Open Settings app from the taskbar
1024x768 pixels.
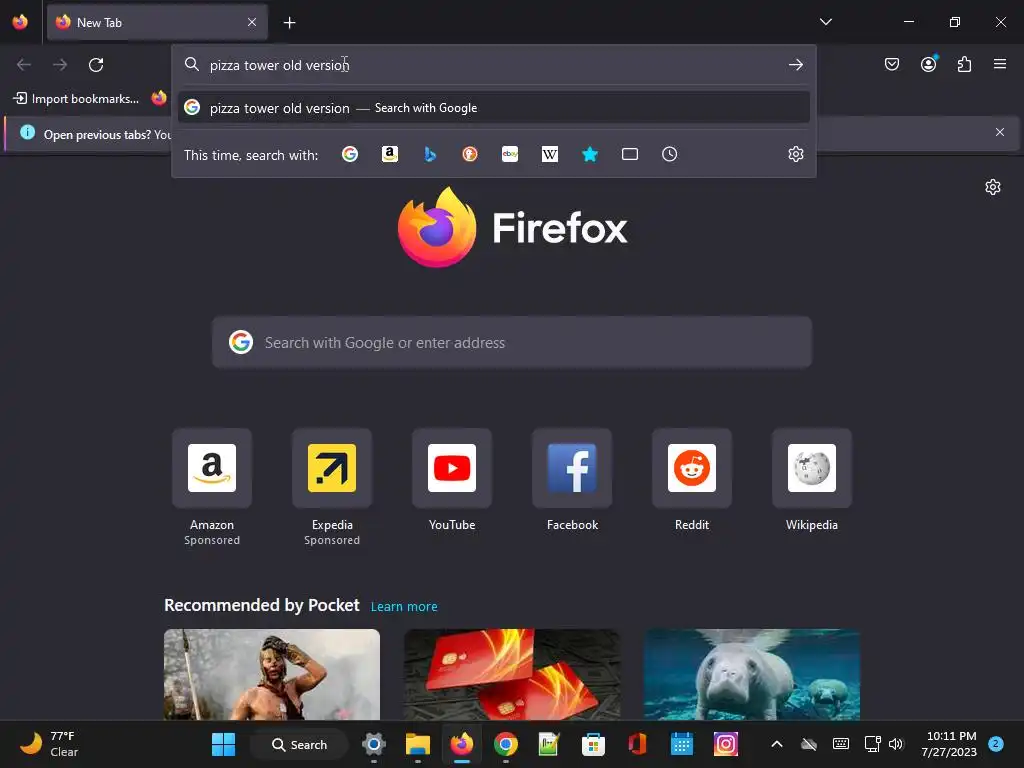click(x=374, y=744)
